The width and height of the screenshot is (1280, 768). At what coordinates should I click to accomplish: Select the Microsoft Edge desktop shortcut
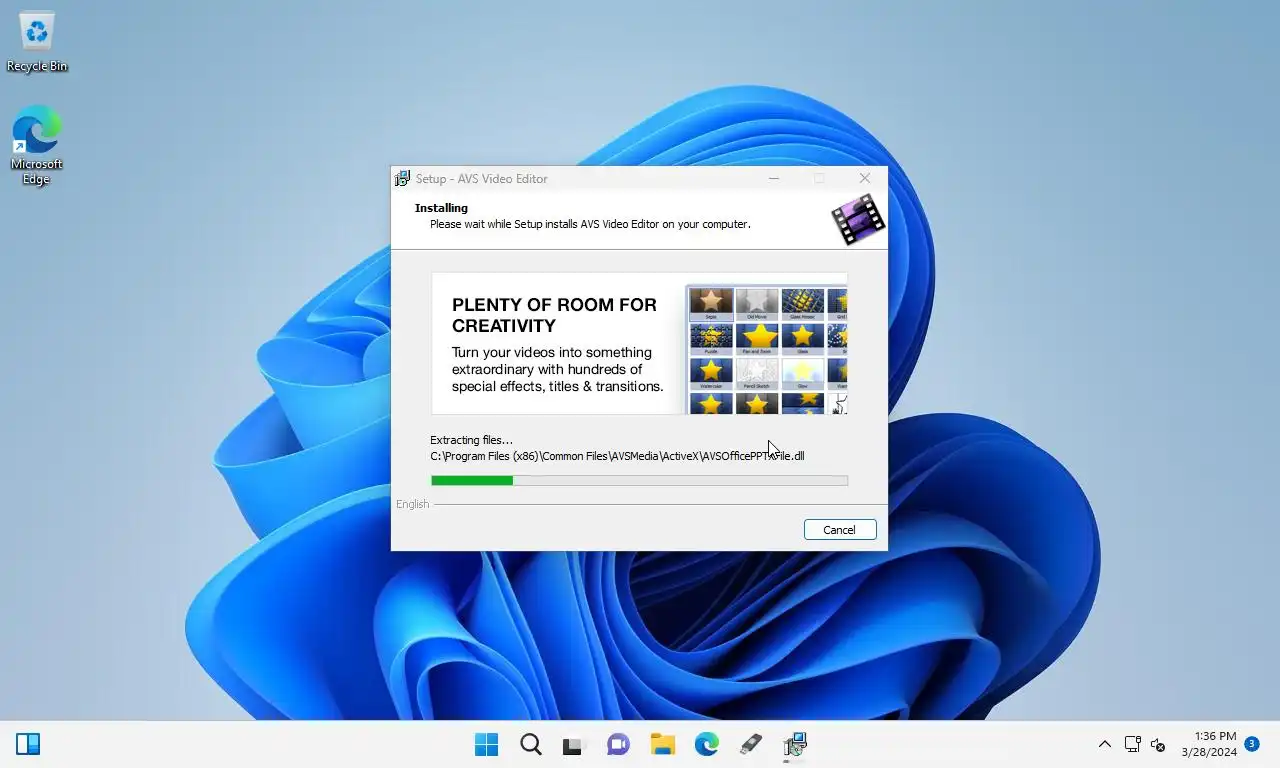pyautogui.click(x=37, y=146)
